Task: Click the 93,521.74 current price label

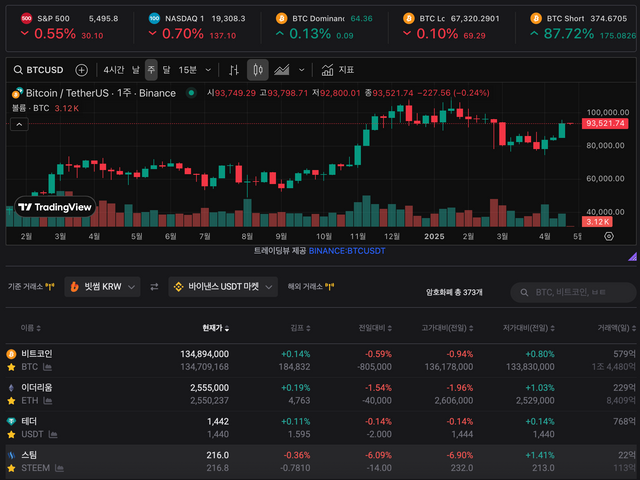Action: tap(605, 123)
